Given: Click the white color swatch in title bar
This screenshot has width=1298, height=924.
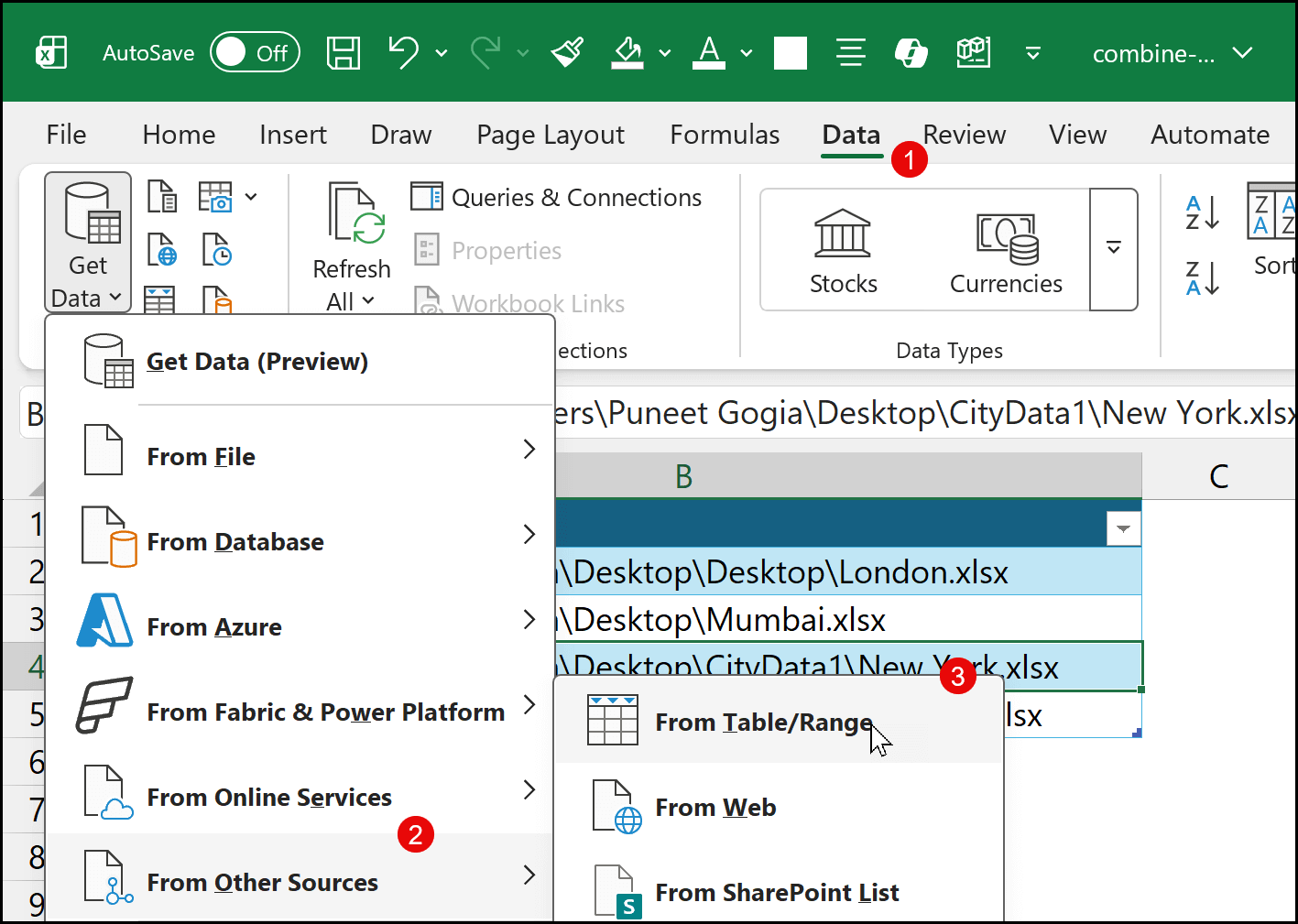Looking at the screenshot, I should tap(790, 53).
